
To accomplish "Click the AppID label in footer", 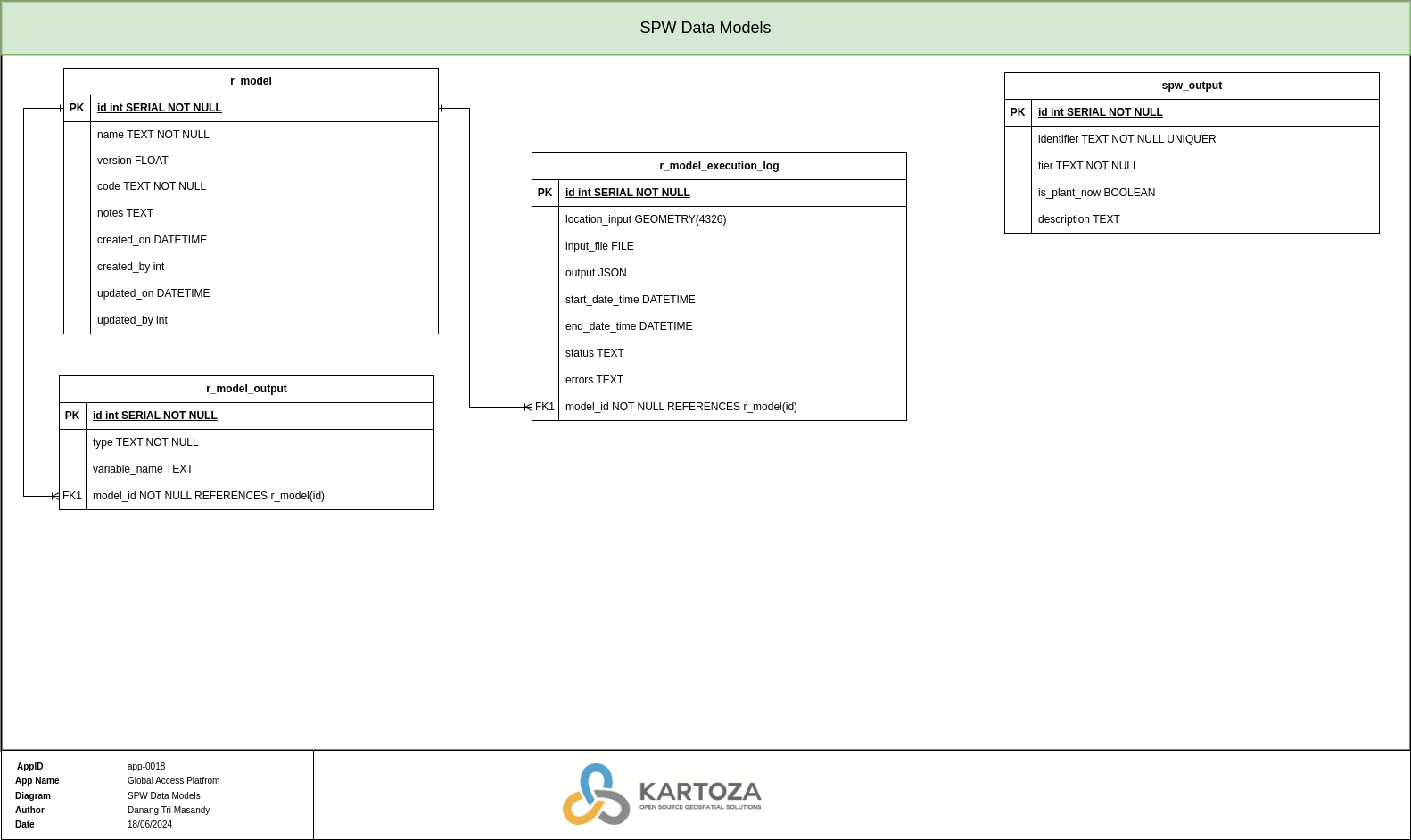I will pyautogui.click(x=29, y=767).
